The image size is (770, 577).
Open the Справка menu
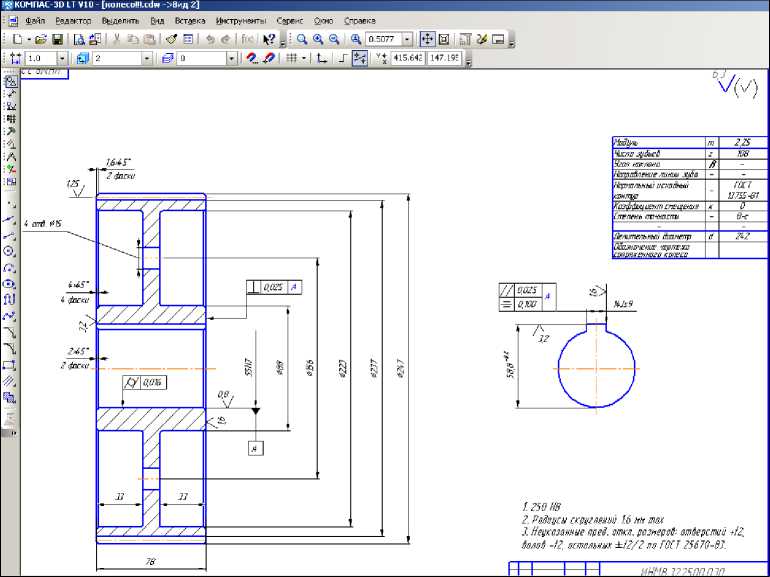click(x=360, y=20)
